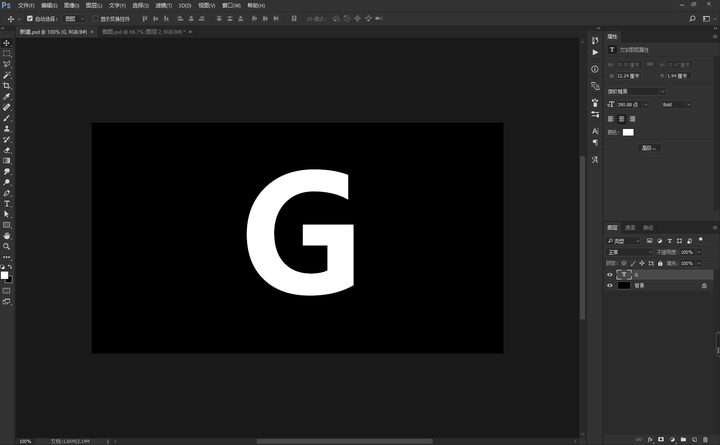Viewport: 720px width, 445px height.
Task: Click the add layer style fx icon
Action: (650, 439)
